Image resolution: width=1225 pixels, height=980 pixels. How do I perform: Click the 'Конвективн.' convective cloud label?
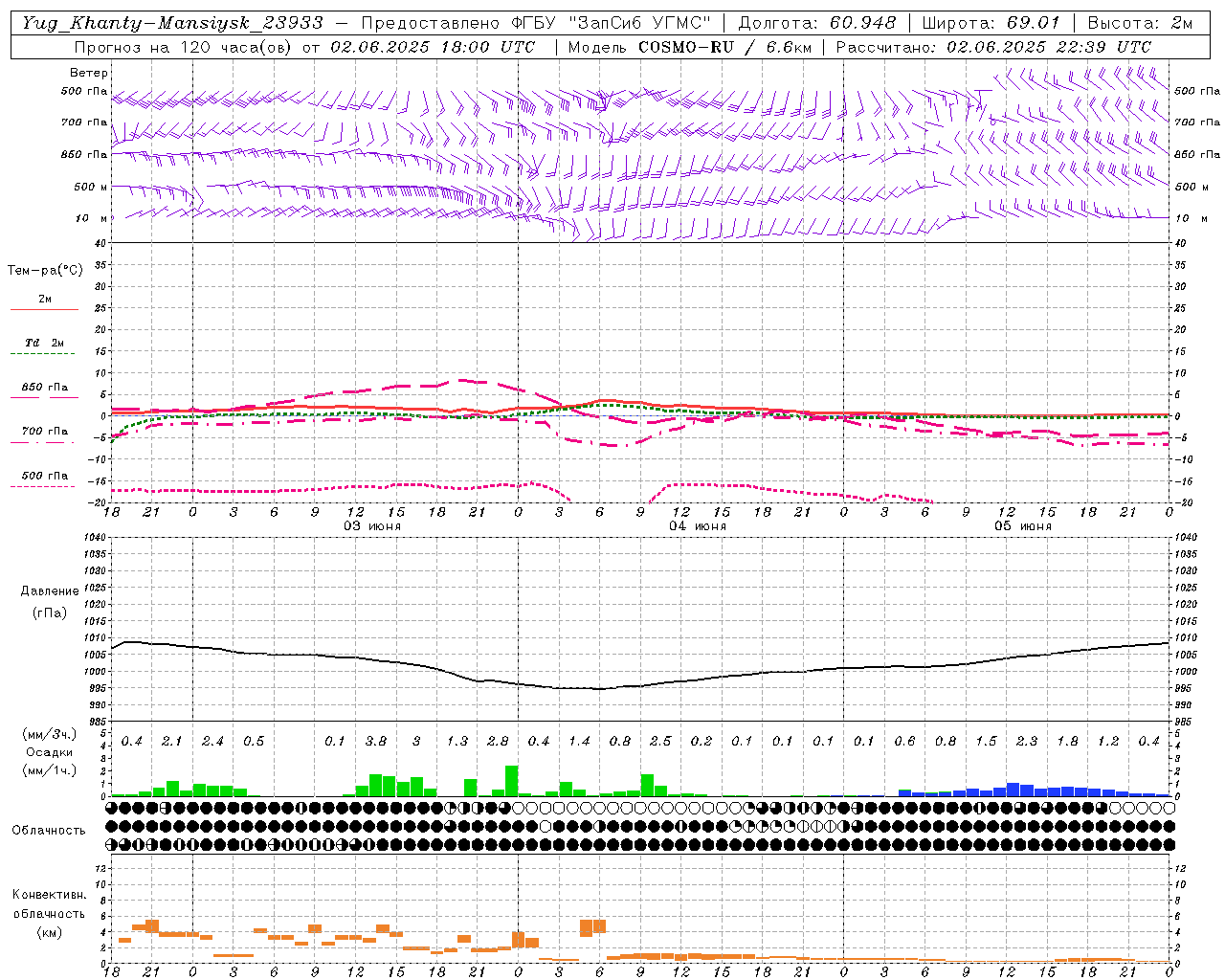49,895
